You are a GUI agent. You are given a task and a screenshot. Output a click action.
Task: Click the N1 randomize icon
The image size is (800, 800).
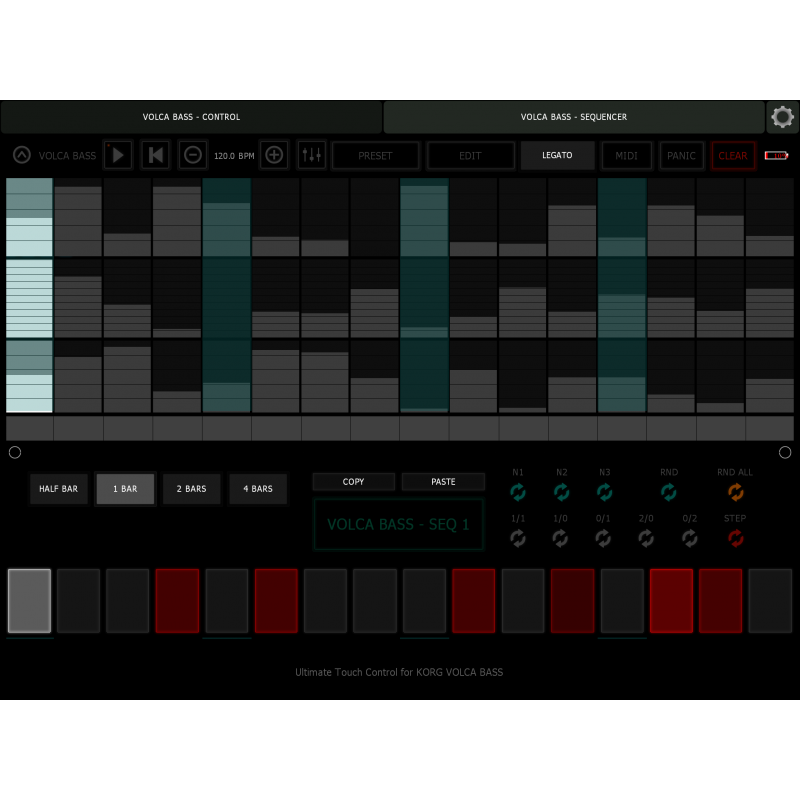(518, 492)
